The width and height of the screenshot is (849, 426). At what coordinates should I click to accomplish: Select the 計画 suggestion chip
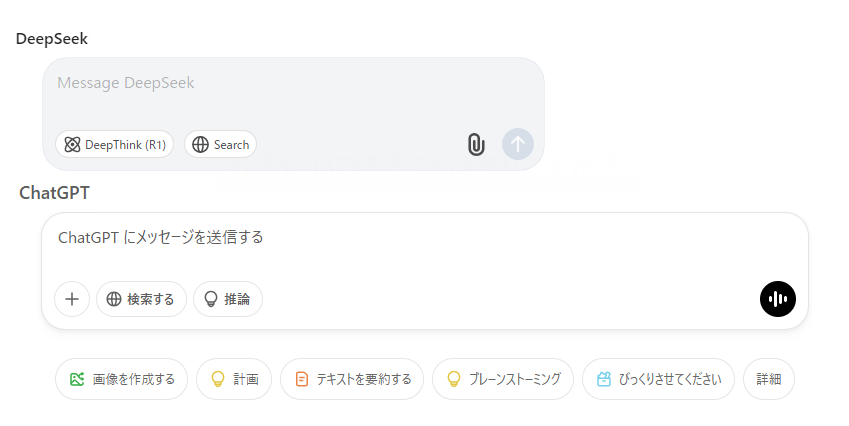(234, 379)
